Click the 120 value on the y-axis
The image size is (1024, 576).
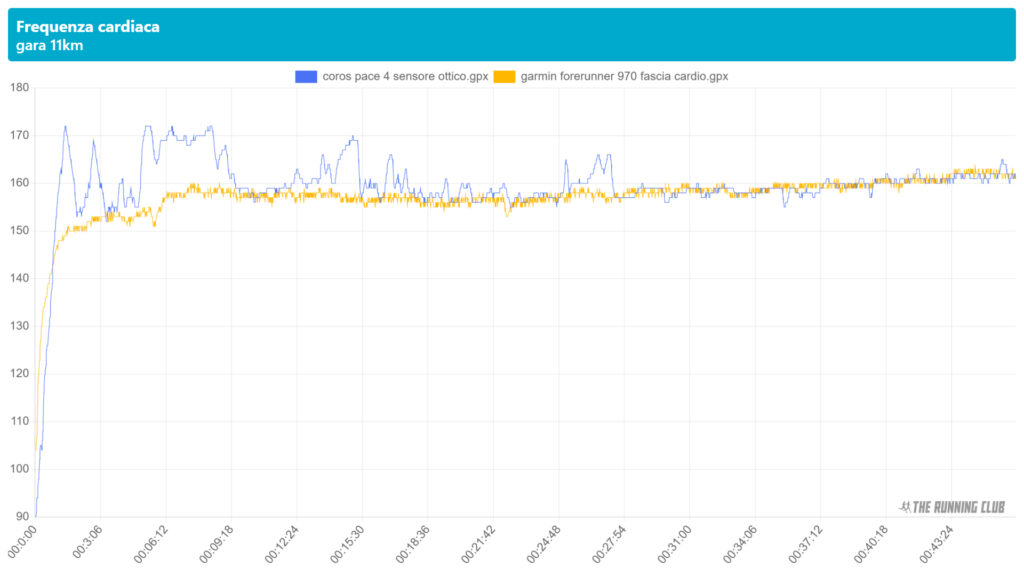point(18,374)
